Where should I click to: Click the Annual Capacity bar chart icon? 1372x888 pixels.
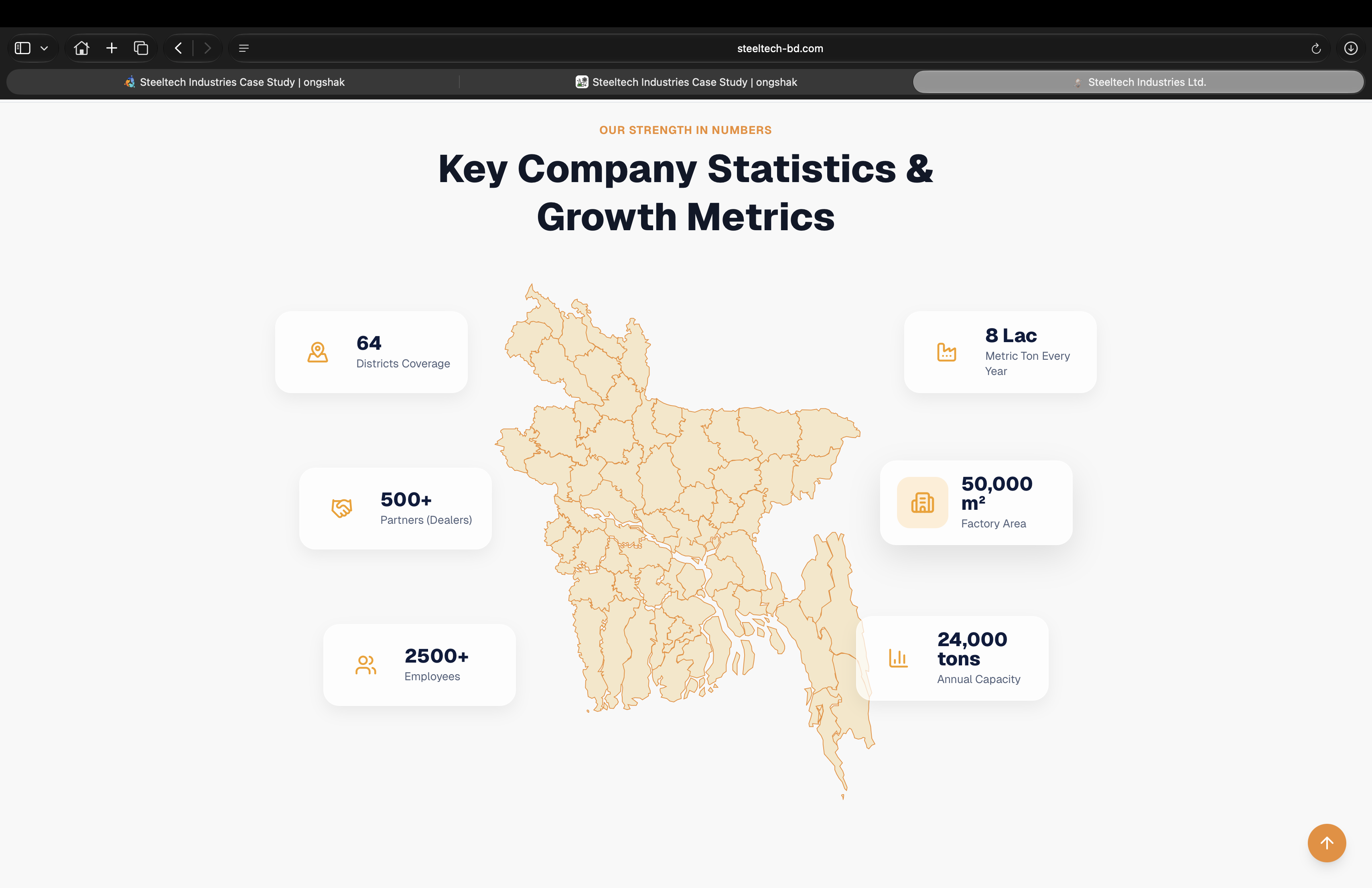pyautogui.click(x=898, y=658)
